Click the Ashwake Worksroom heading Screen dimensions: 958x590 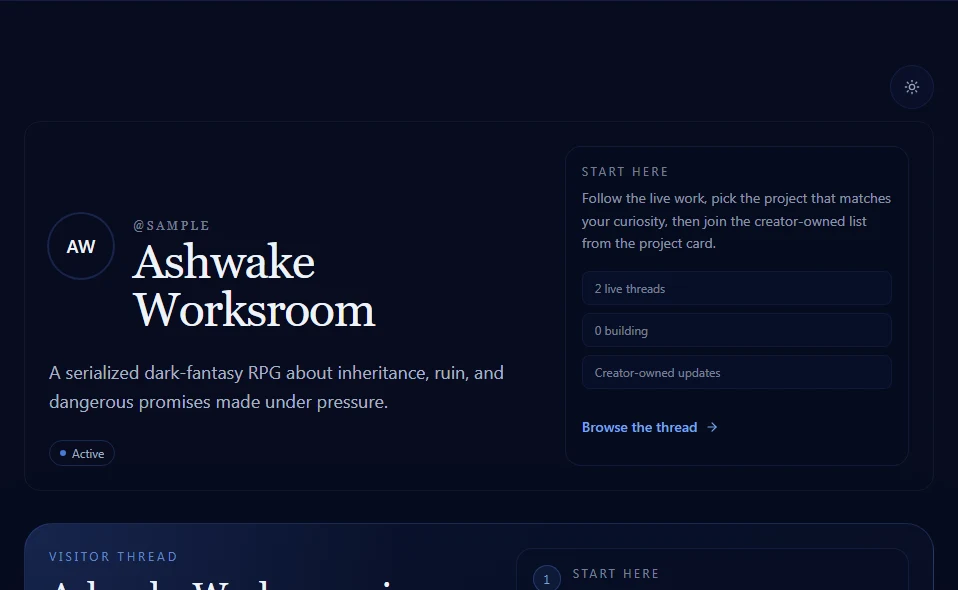point(254,286)
